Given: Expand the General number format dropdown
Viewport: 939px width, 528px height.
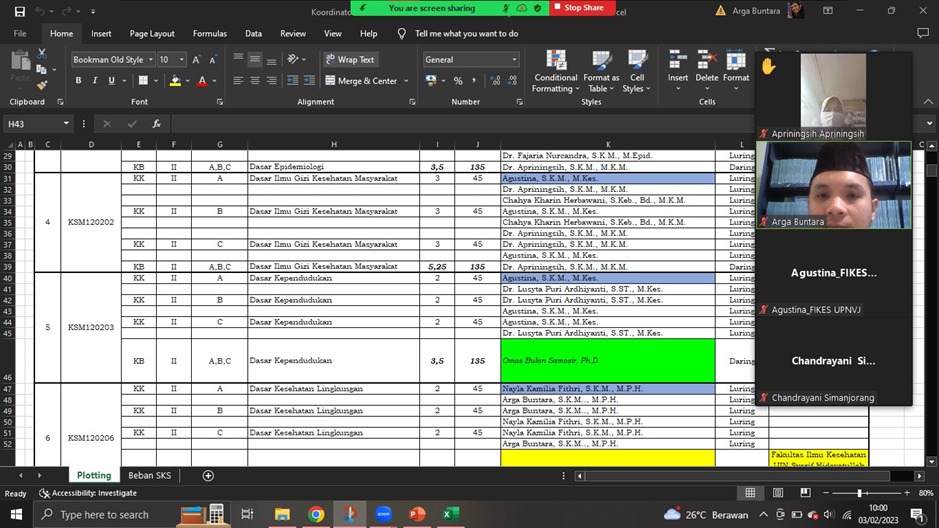Looking at the screenshot, I should (514, 60).
